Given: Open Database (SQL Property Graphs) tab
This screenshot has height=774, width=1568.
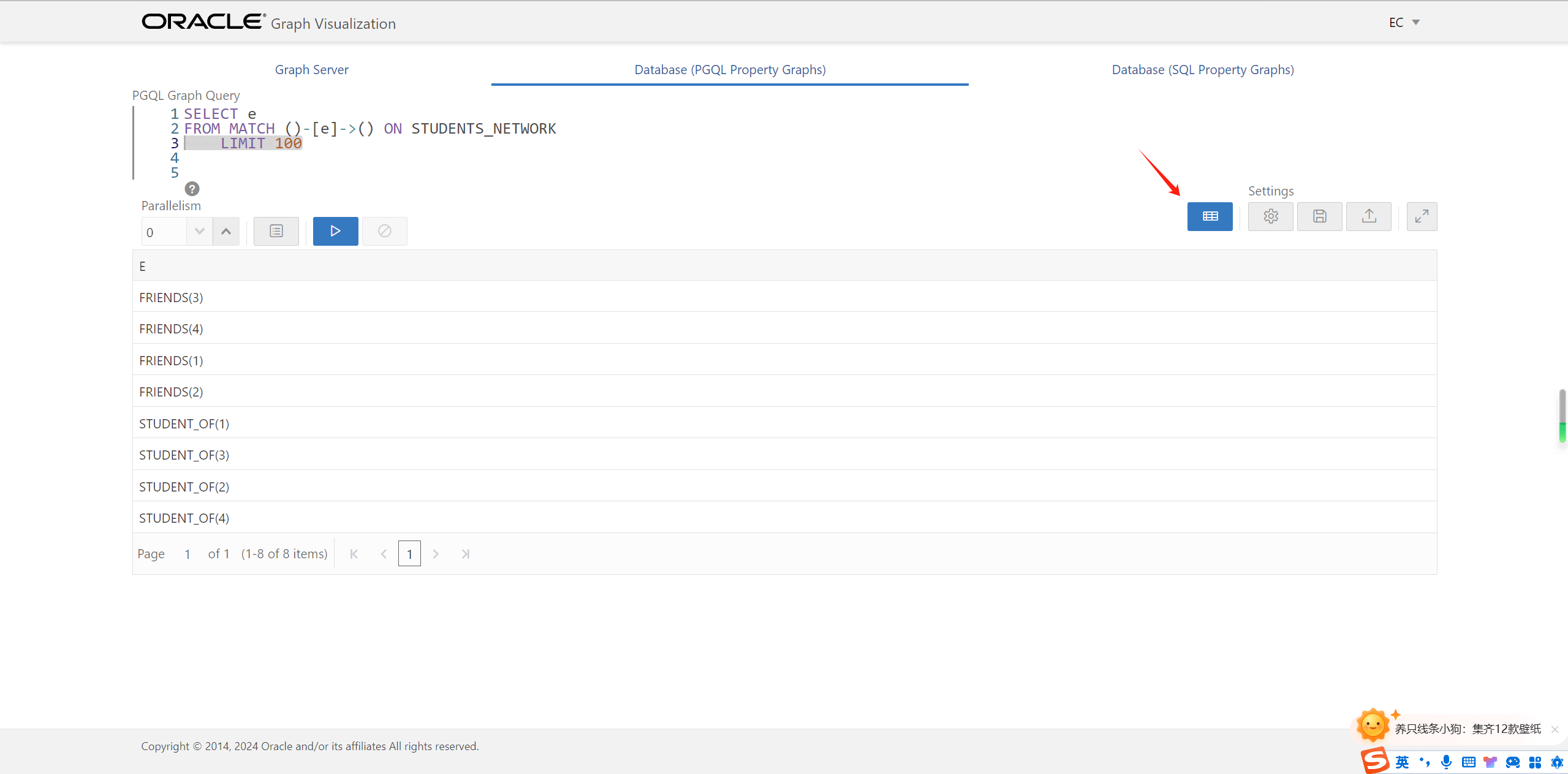Looking at the screenshot, I should coord(1202,70).
